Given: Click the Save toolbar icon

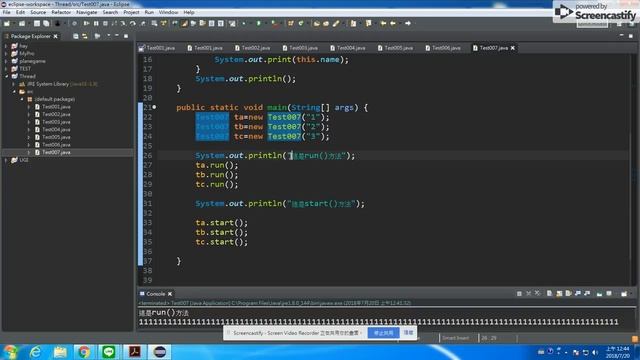Looking at the screenshot, I should 37,24.
